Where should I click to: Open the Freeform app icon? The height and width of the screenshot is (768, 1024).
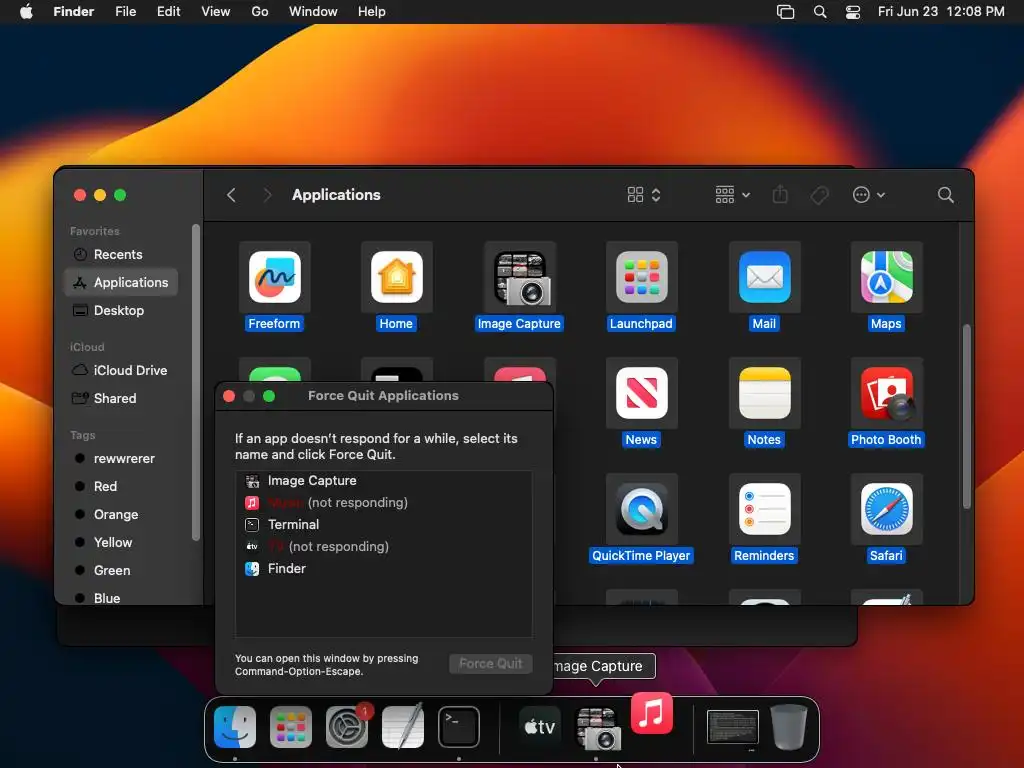pyautogui.click(x=275, y=277)
